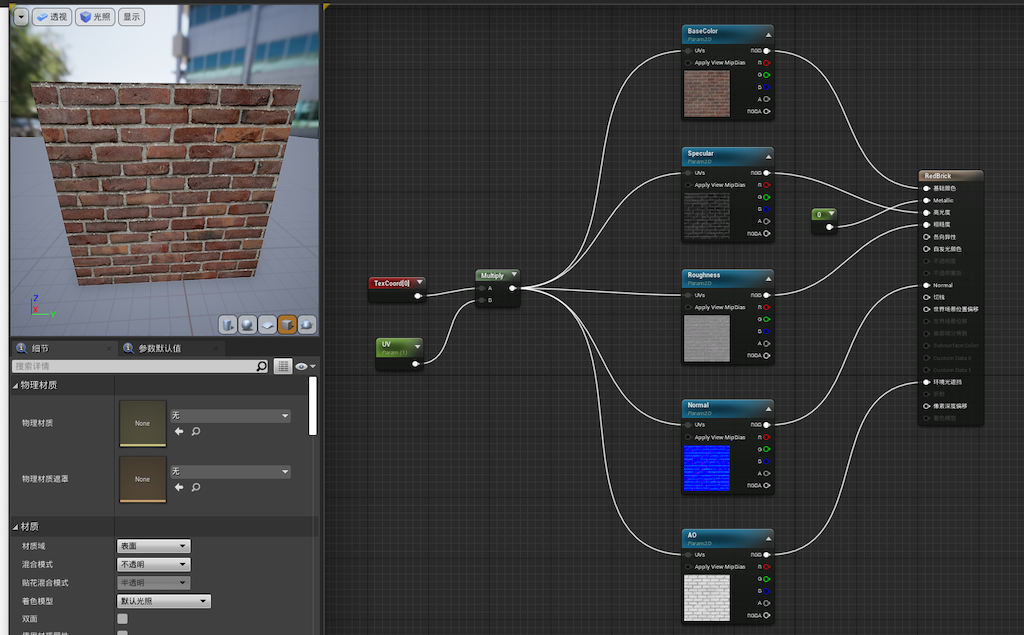
Task: Click the 透视 perspective viewport button
Action: [52, 17]
